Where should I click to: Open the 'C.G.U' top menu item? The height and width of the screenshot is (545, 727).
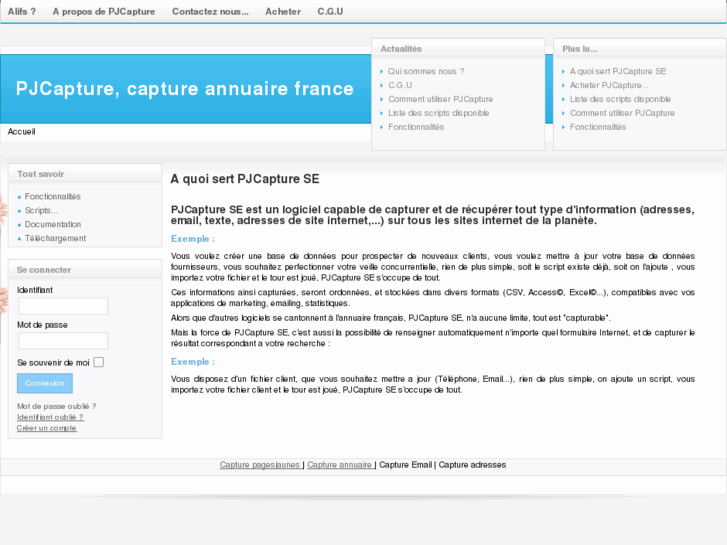click(330, 12)
